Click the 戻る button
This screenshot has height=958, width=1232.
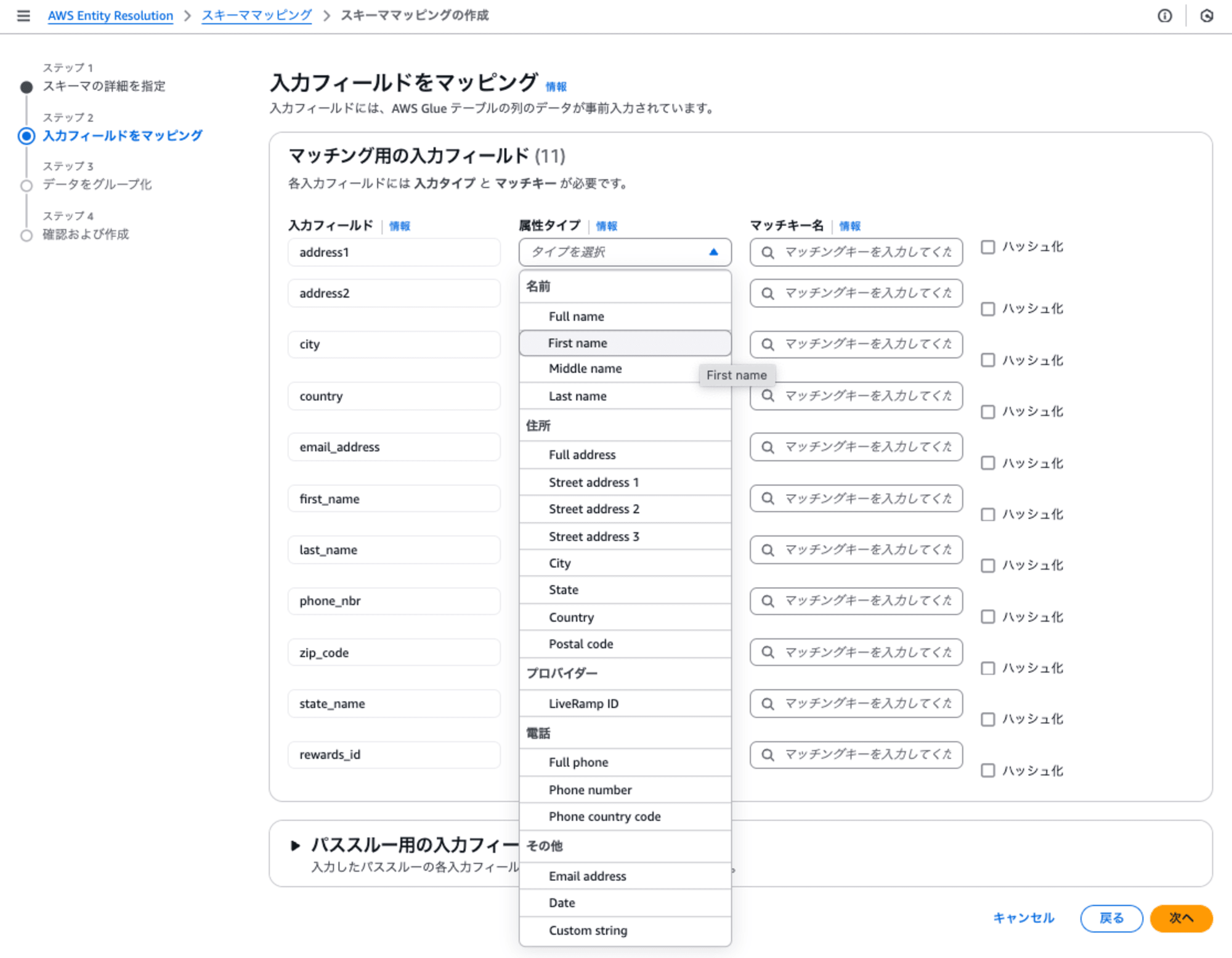coord(1111,919)
